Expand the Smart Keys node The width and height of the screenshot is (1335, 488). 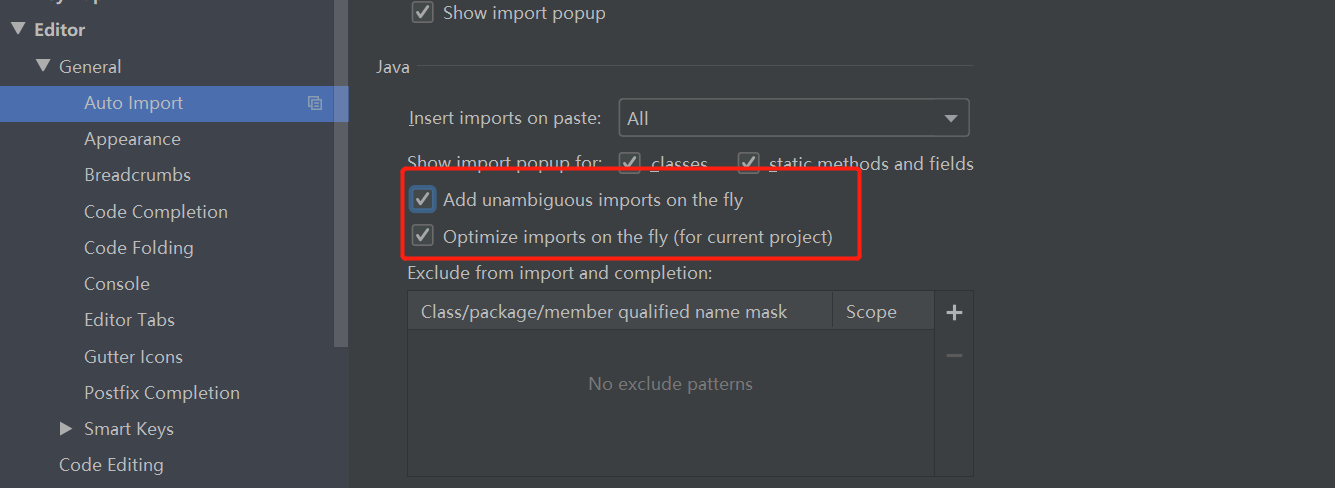tap(66, 428)
